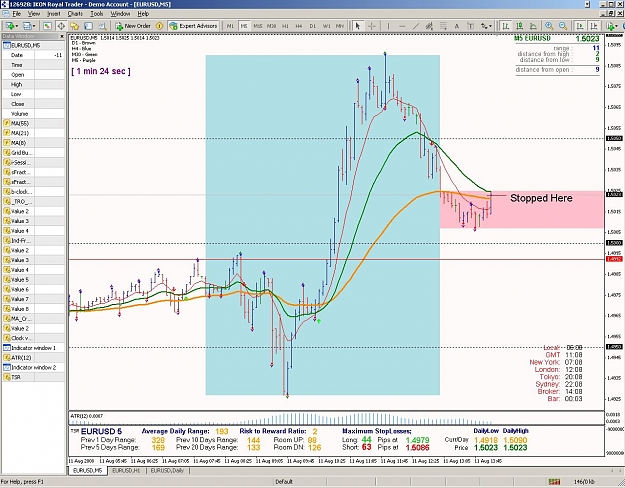Switch chart to W1 timeframe

[x=326, y=26]
